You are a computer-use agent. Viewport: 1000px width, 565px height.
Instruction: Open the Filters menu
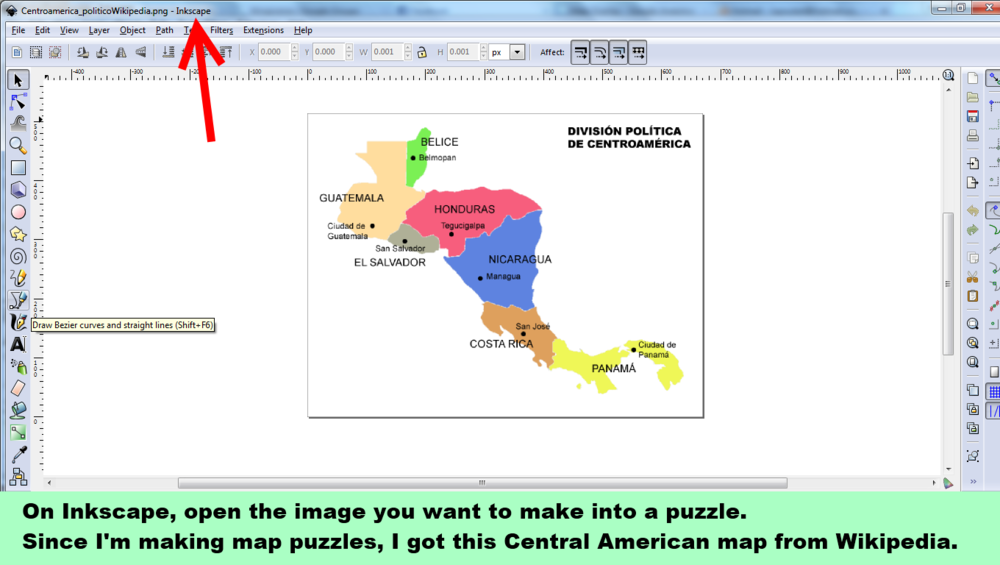(x=221, y=30)
